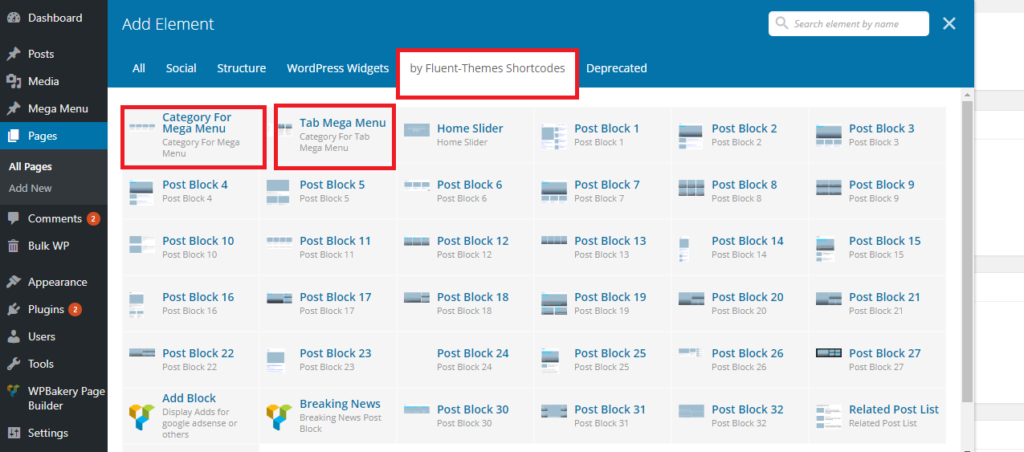Select the Deprecated tab
This screenshot has height=452, width=1024.
point(616,68)
